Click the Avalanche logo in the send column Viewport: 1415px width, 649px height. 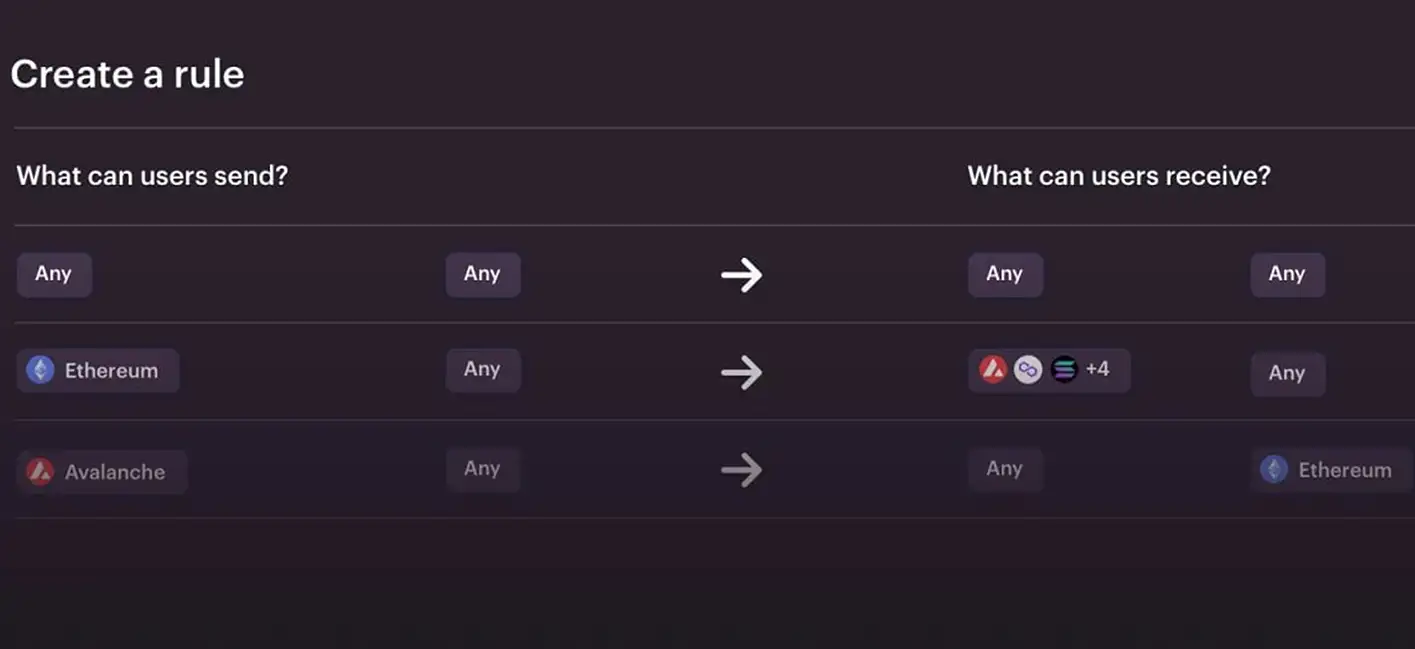(40, 471)
